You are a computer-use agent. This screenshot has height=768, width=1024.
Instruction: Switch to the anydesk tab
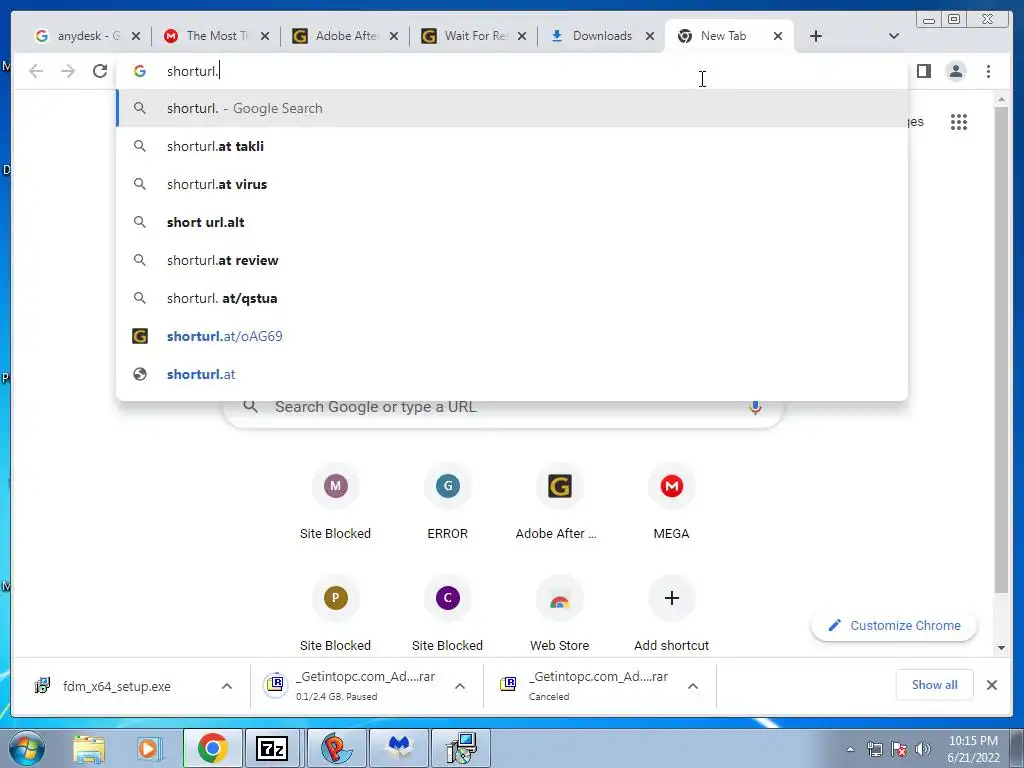click(88, 36)
